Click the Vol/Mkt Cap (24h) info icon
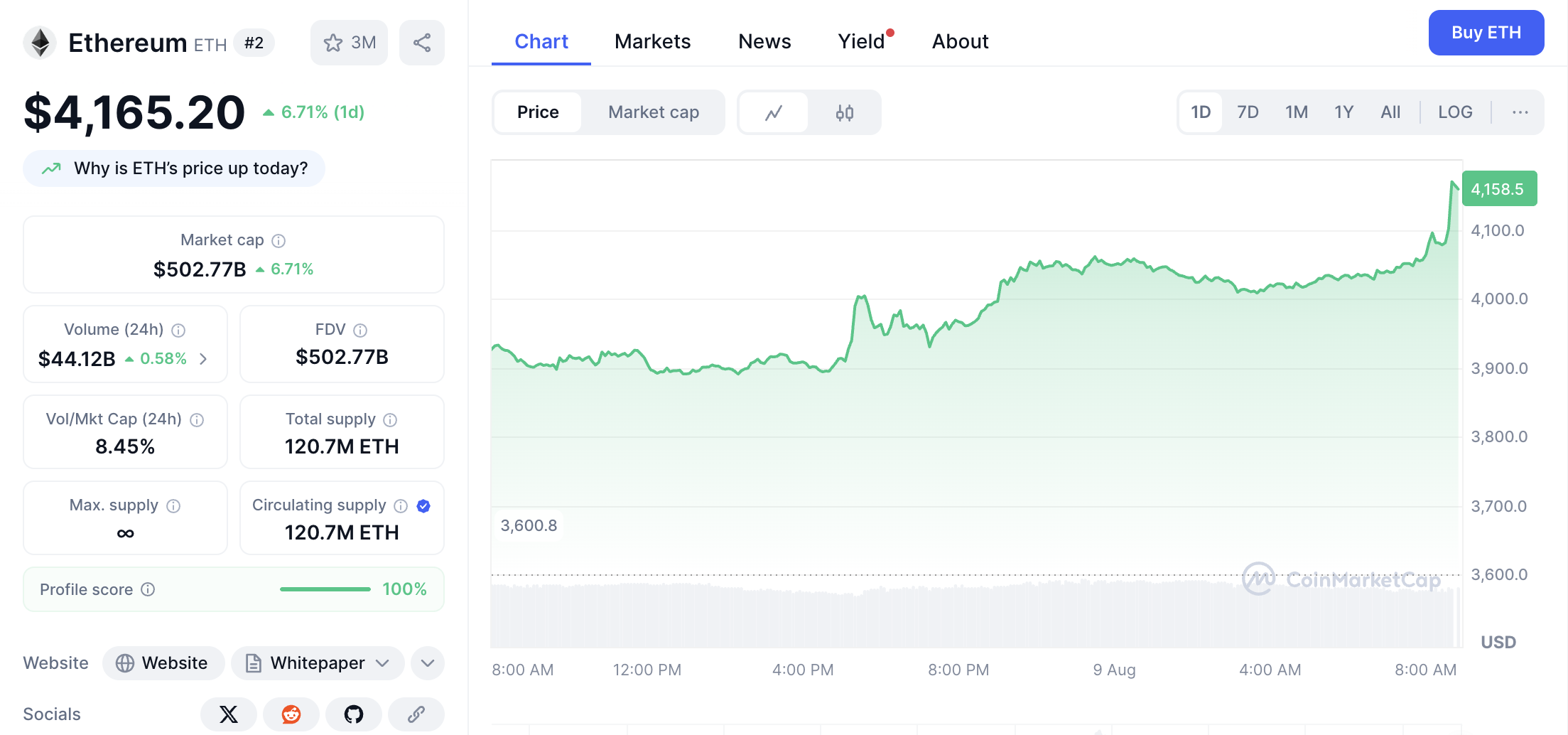 point(198,420)
